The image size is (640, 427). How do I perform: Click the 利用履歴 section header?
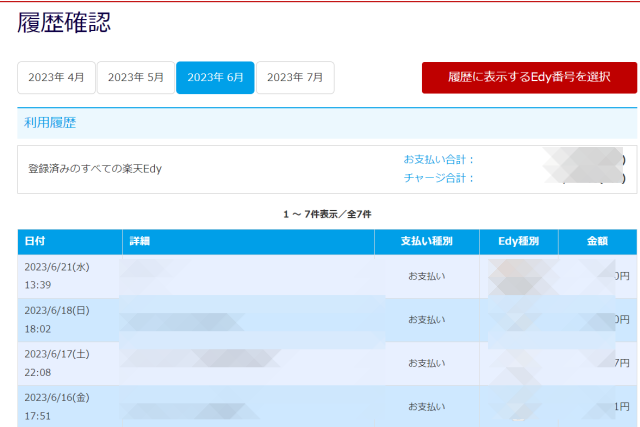click(x=51, y=123)
